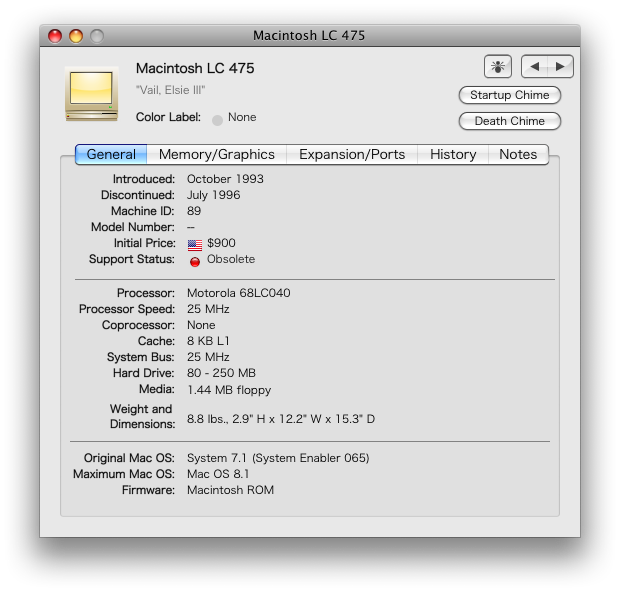Click firmware value "Macintosh ROM"
This screenshot has height=592, width=620.
tap(231, 490)
